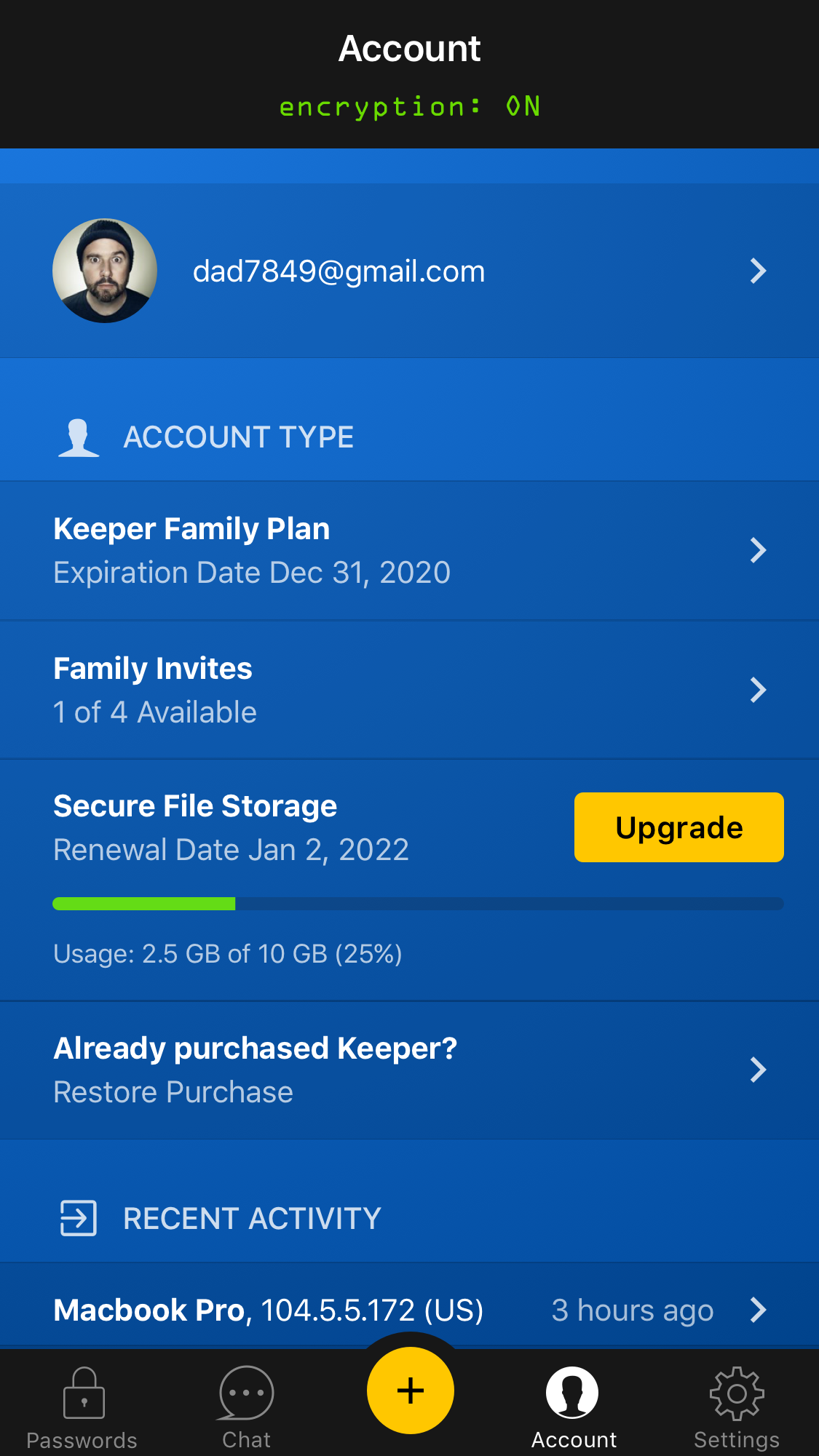
Task: Select the Keeper Family Plan row title
Action: pos(191,529)
